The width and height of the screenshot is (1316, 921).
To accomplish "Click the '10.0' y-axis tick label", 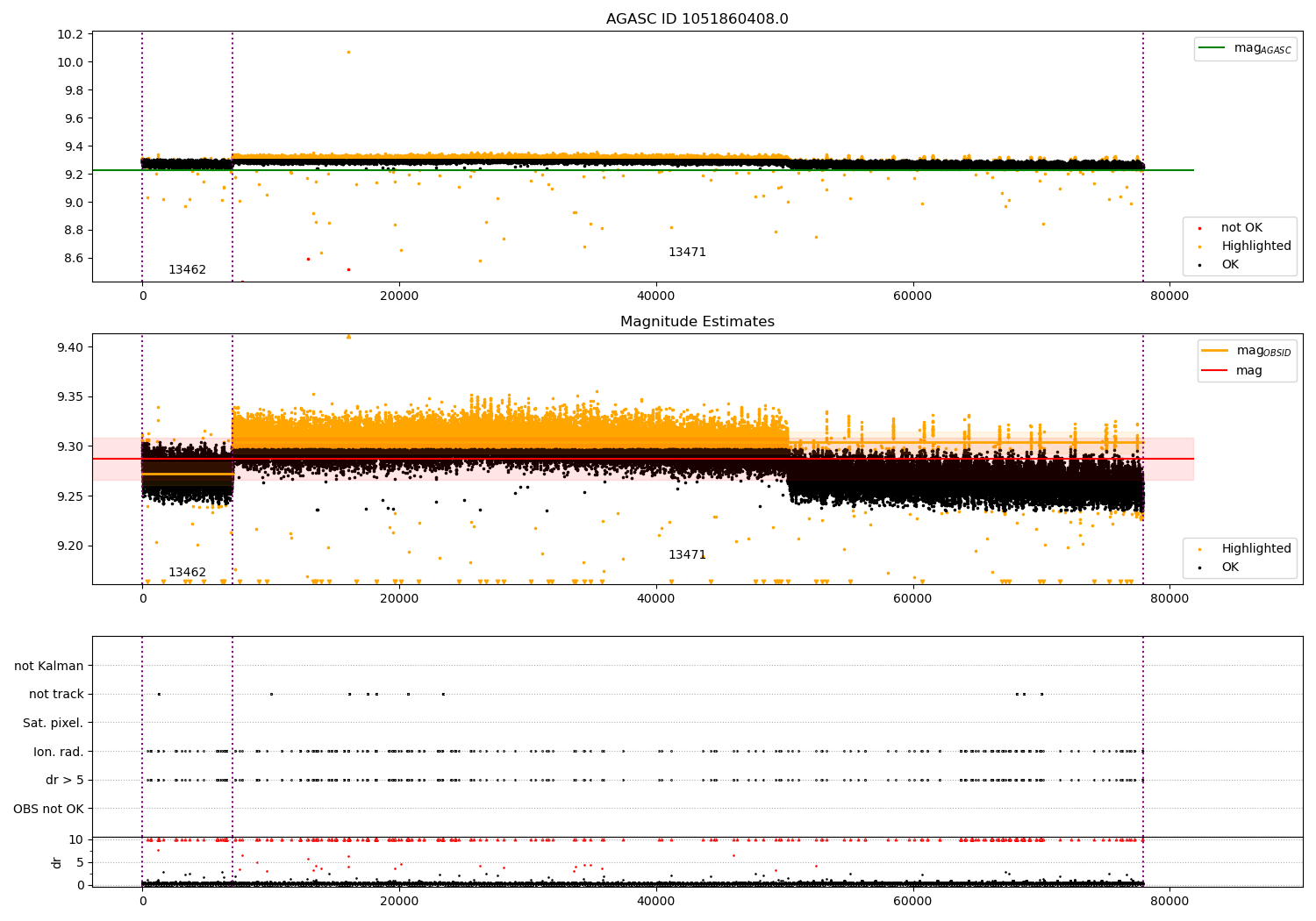I will click(x=70, y=63).
